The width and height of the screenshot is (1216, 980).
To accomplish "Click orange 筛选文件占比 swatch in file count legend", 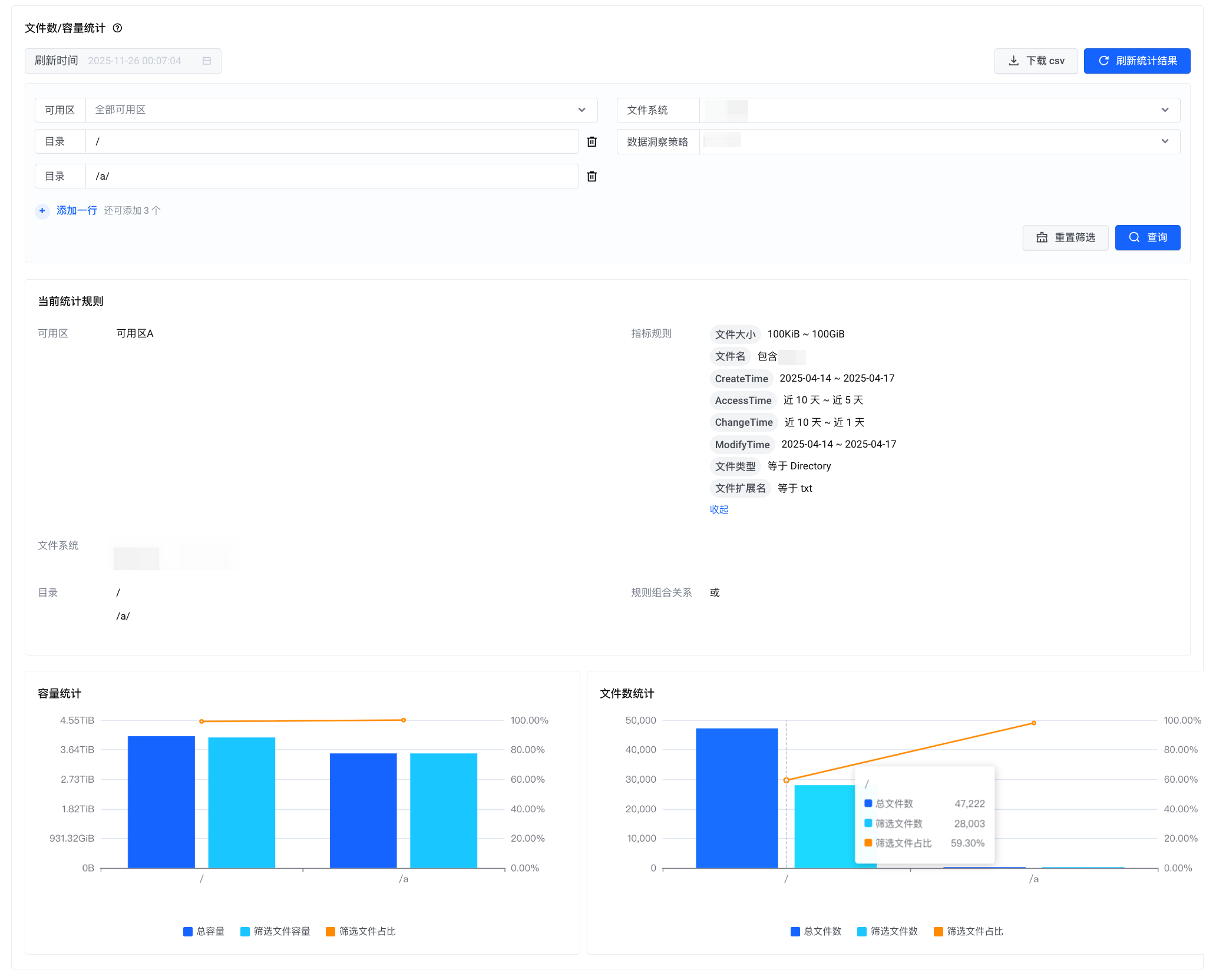I will 939,932.
